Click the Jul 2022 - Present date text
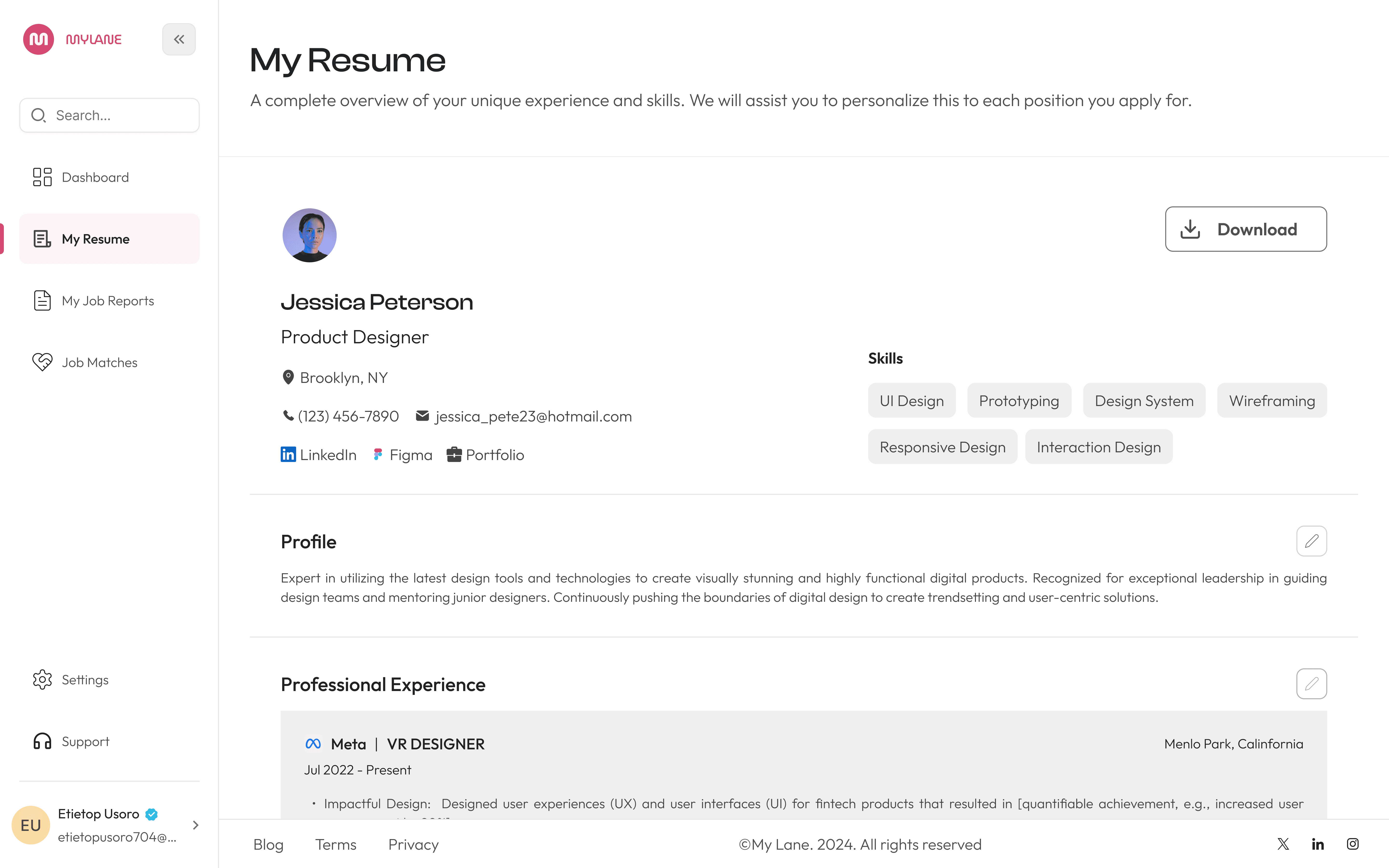Screen dimensions: 1389x868 [358, 770]
